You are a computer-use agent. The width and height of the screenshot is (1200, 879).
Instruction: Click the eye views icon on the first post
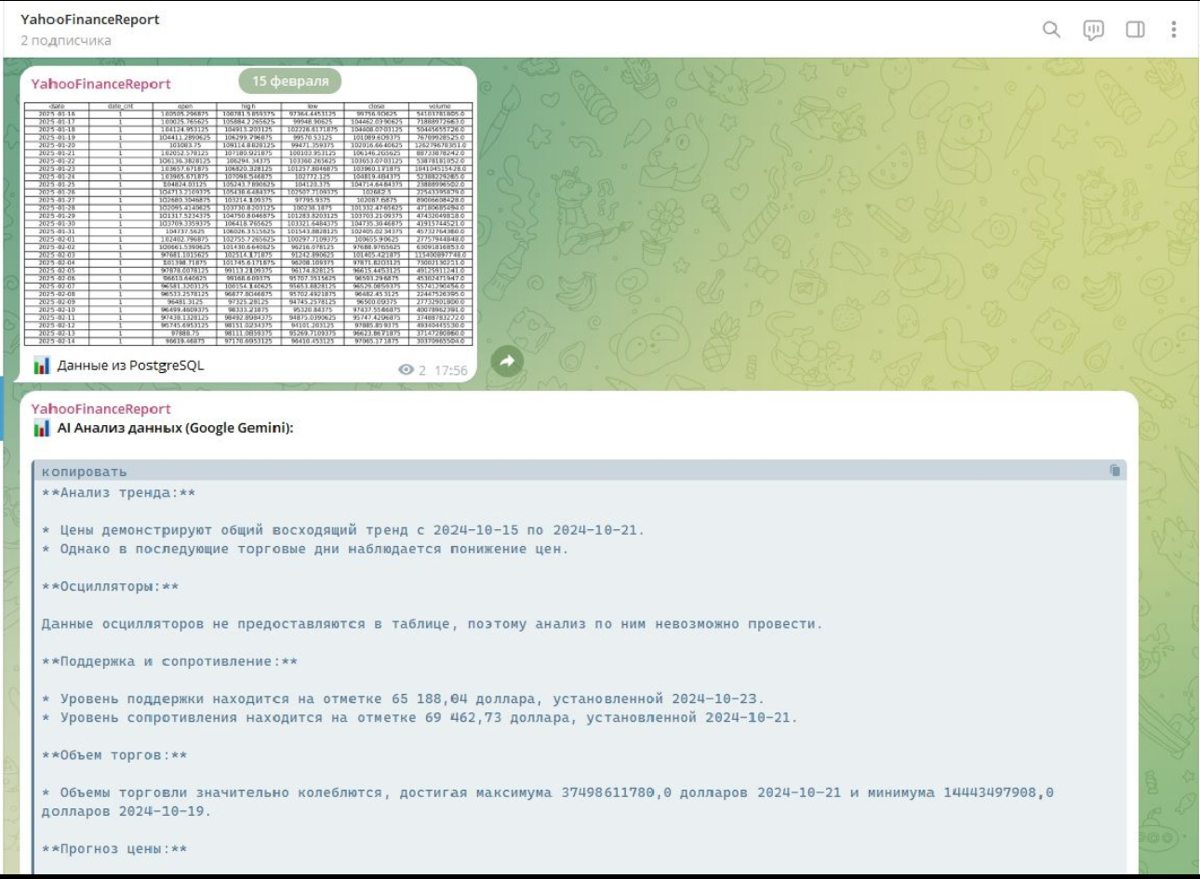click(x=405, y=370)
